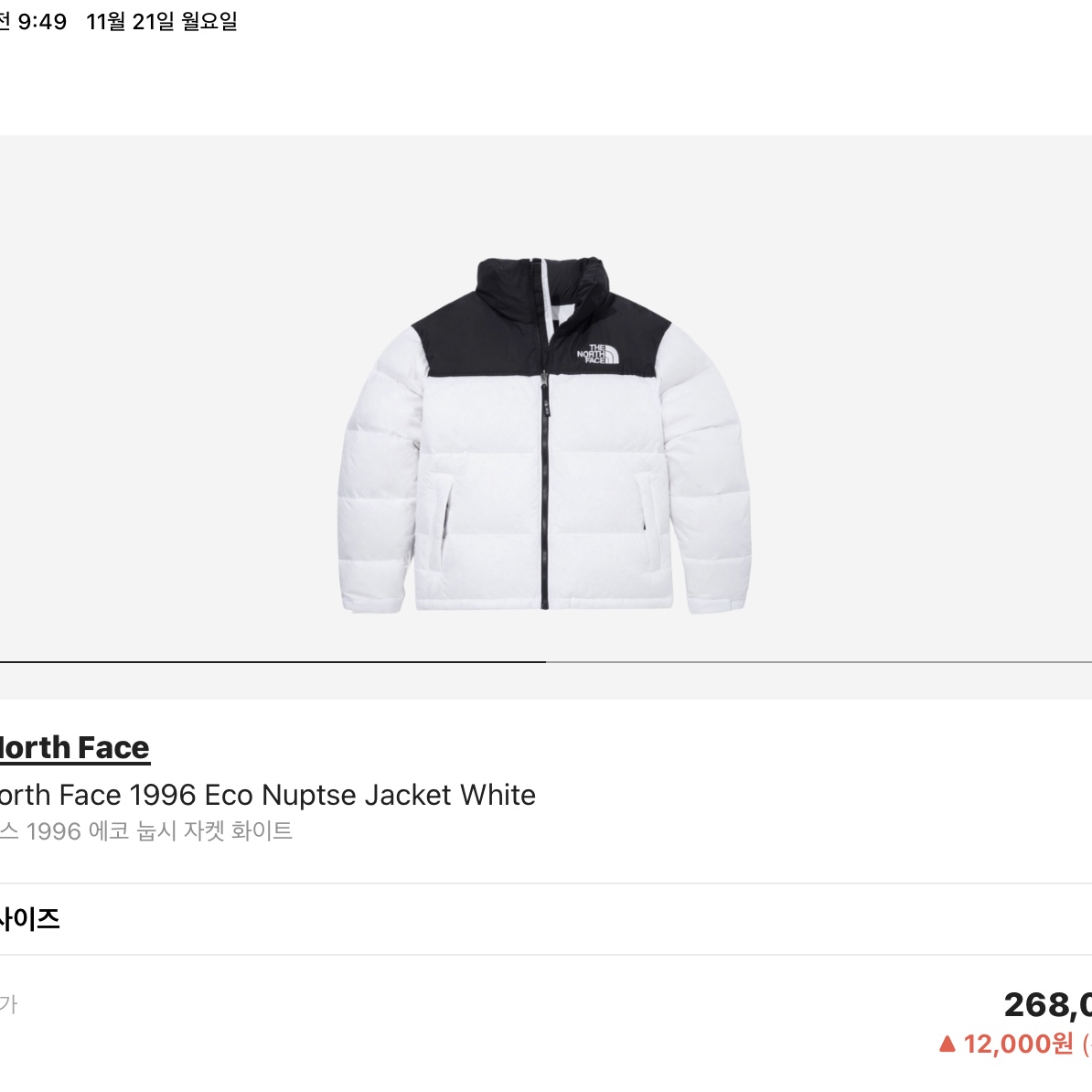Click the white Nuptse jacket product photo
Screen dimensions: 1092x1092
(x=544, y=435)
